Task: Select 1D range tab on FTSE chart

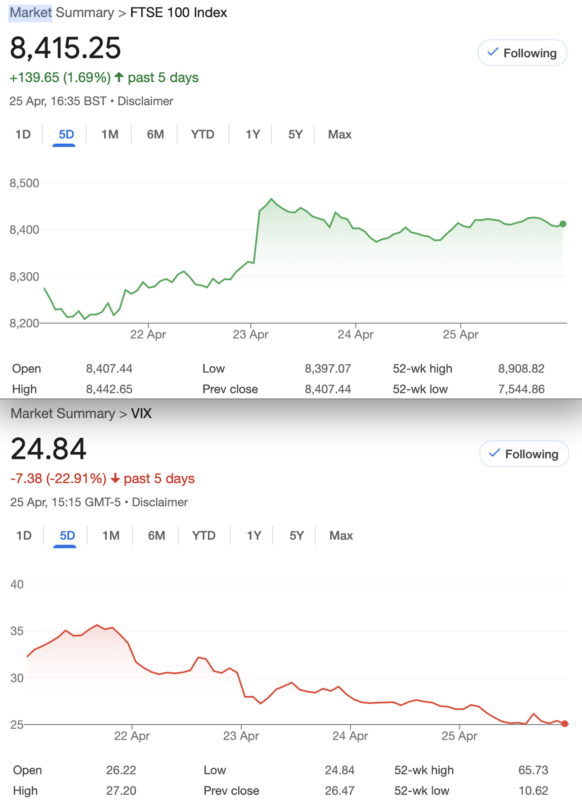Action: click(x=23, y=134)
